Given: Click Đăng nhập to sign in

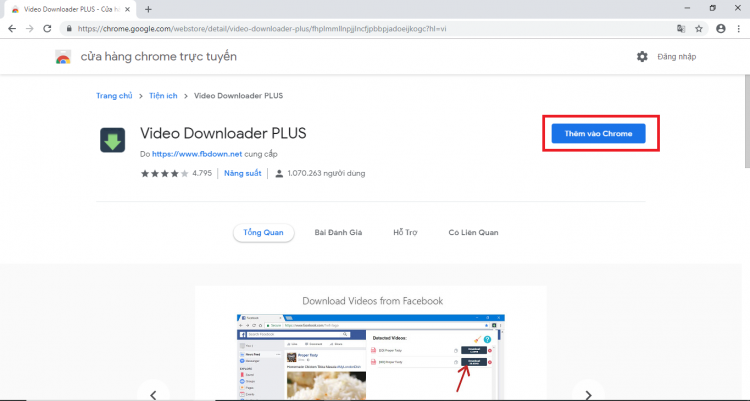Looking at the screenshot, I should (676, 56).
